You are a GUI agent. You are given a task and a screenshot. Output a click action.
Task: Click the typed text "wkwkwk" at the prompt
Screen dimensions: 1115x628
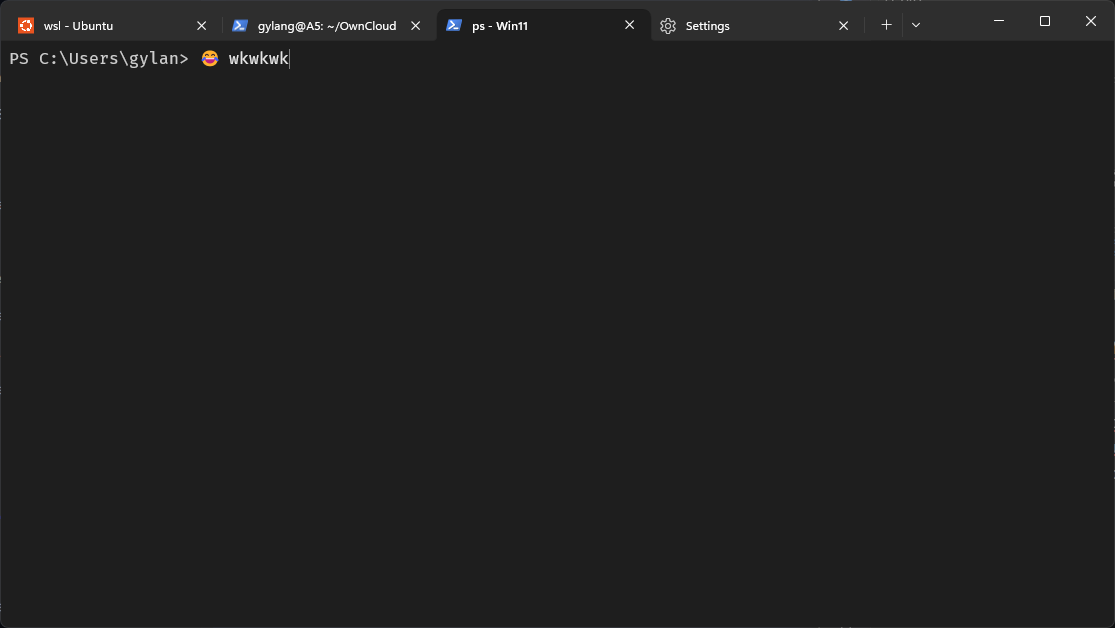click(x=258, y=59)
